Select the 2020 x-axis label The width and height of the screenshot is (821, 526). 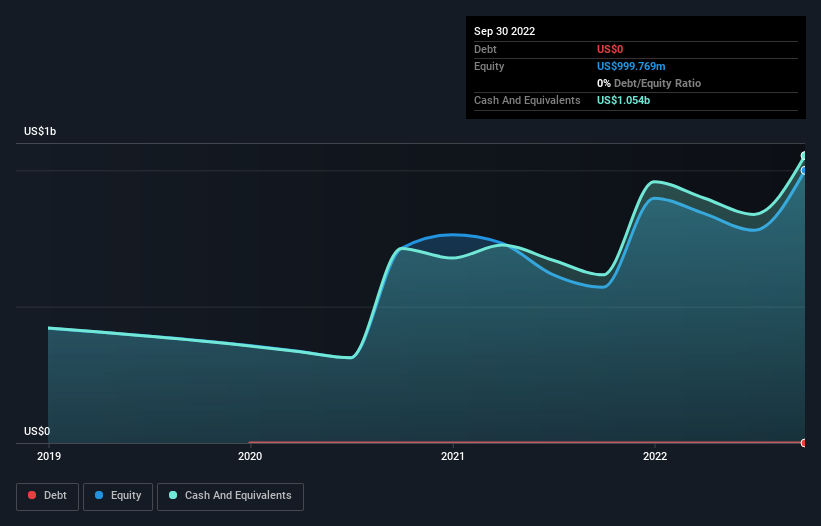click(x=250, y=456)
